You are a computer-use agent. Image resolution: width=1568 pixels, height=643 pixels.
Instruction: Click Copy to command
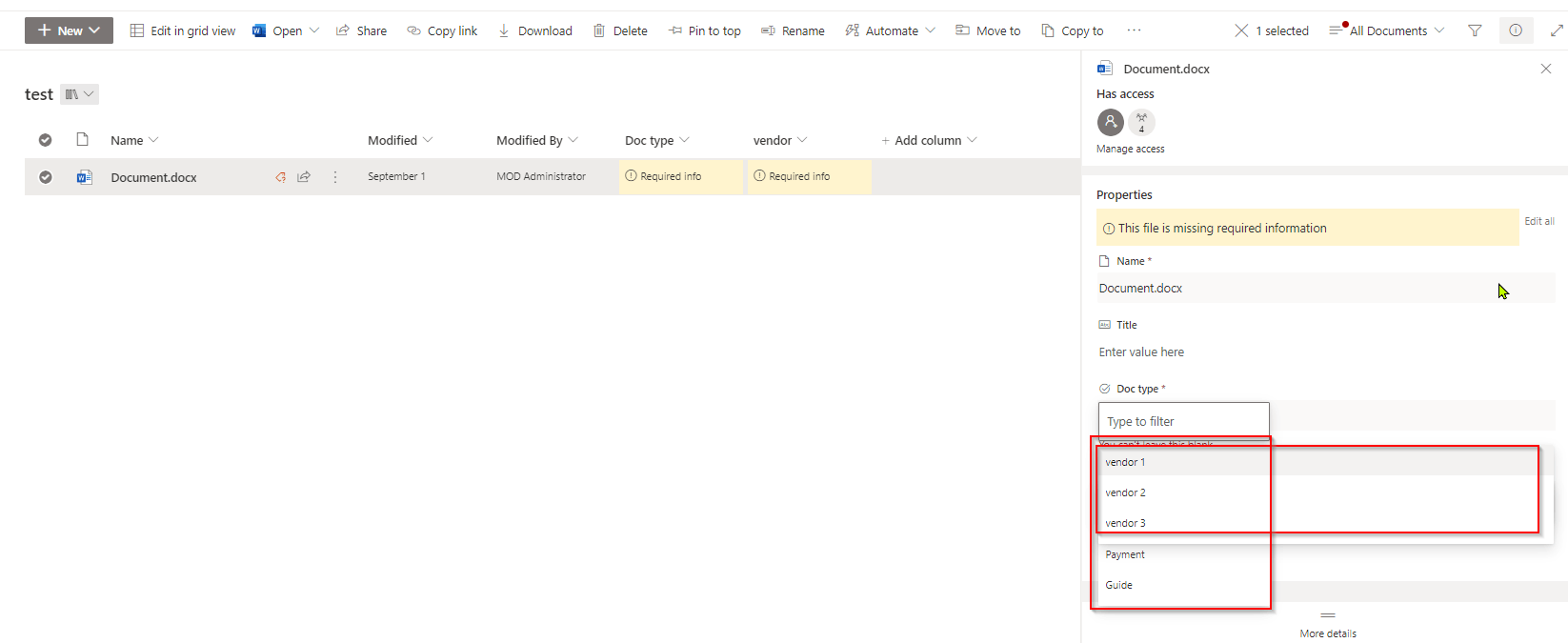click(1073, 30)
